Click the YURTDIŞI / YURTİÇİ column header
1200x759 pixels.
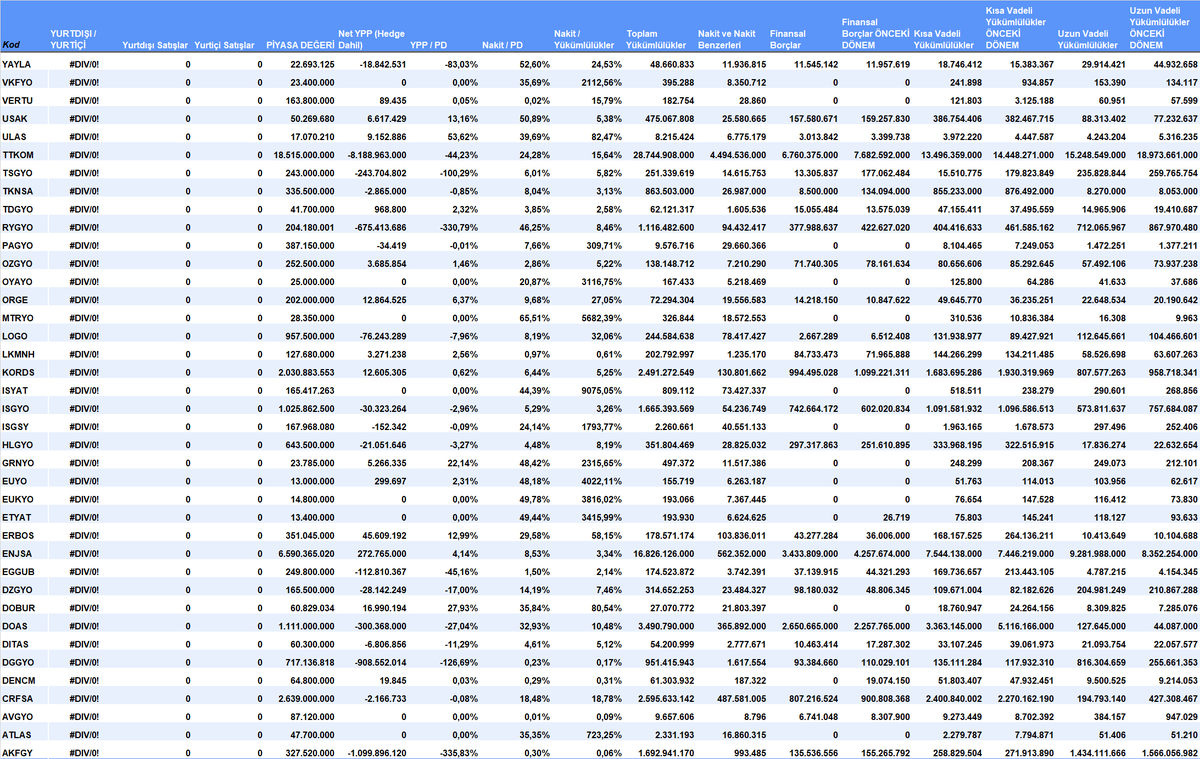(x=74, y=39)
